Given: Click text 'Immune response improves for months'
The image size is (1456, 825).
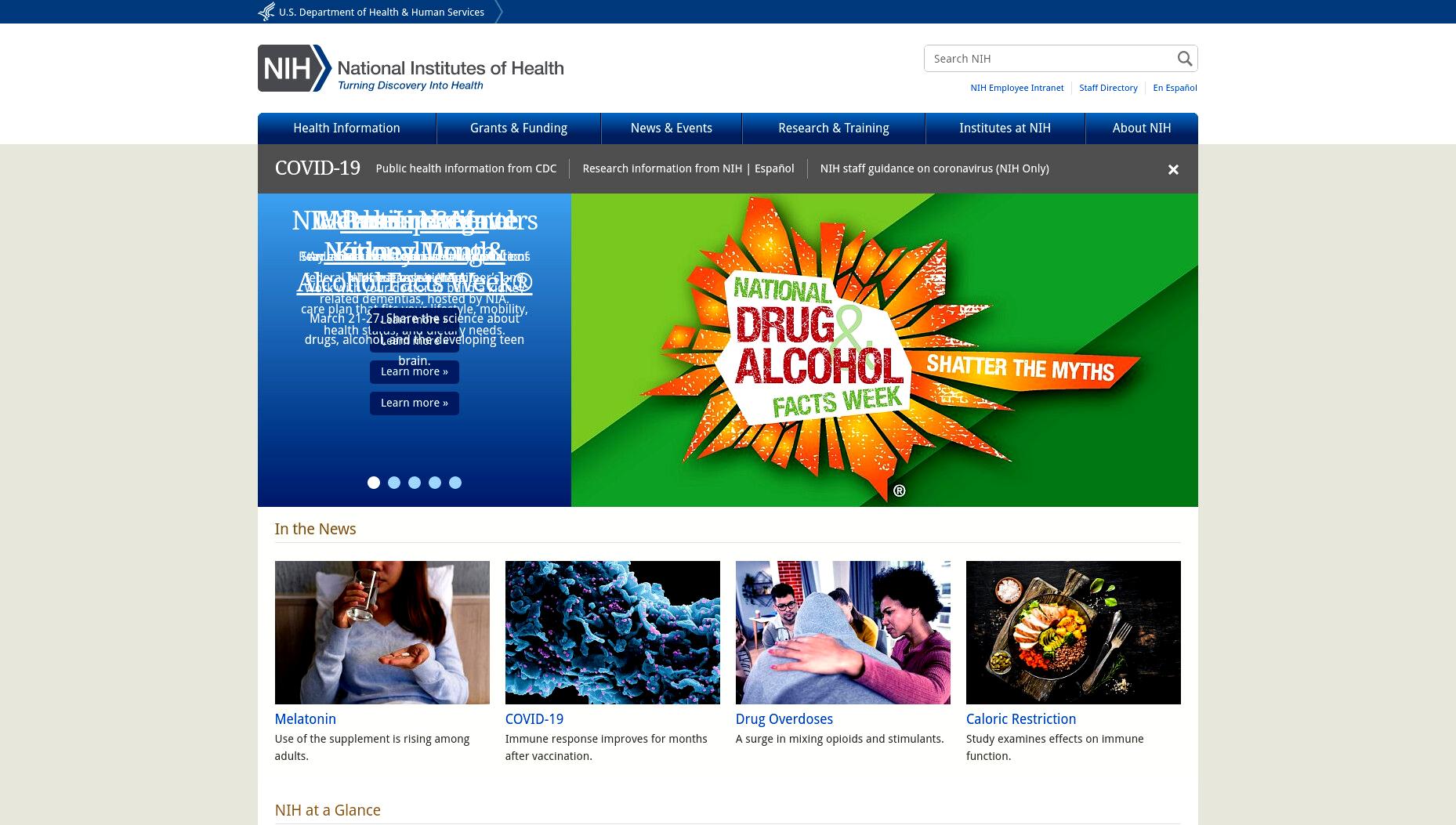Looking at the screenshot, I should click(607, 739).
